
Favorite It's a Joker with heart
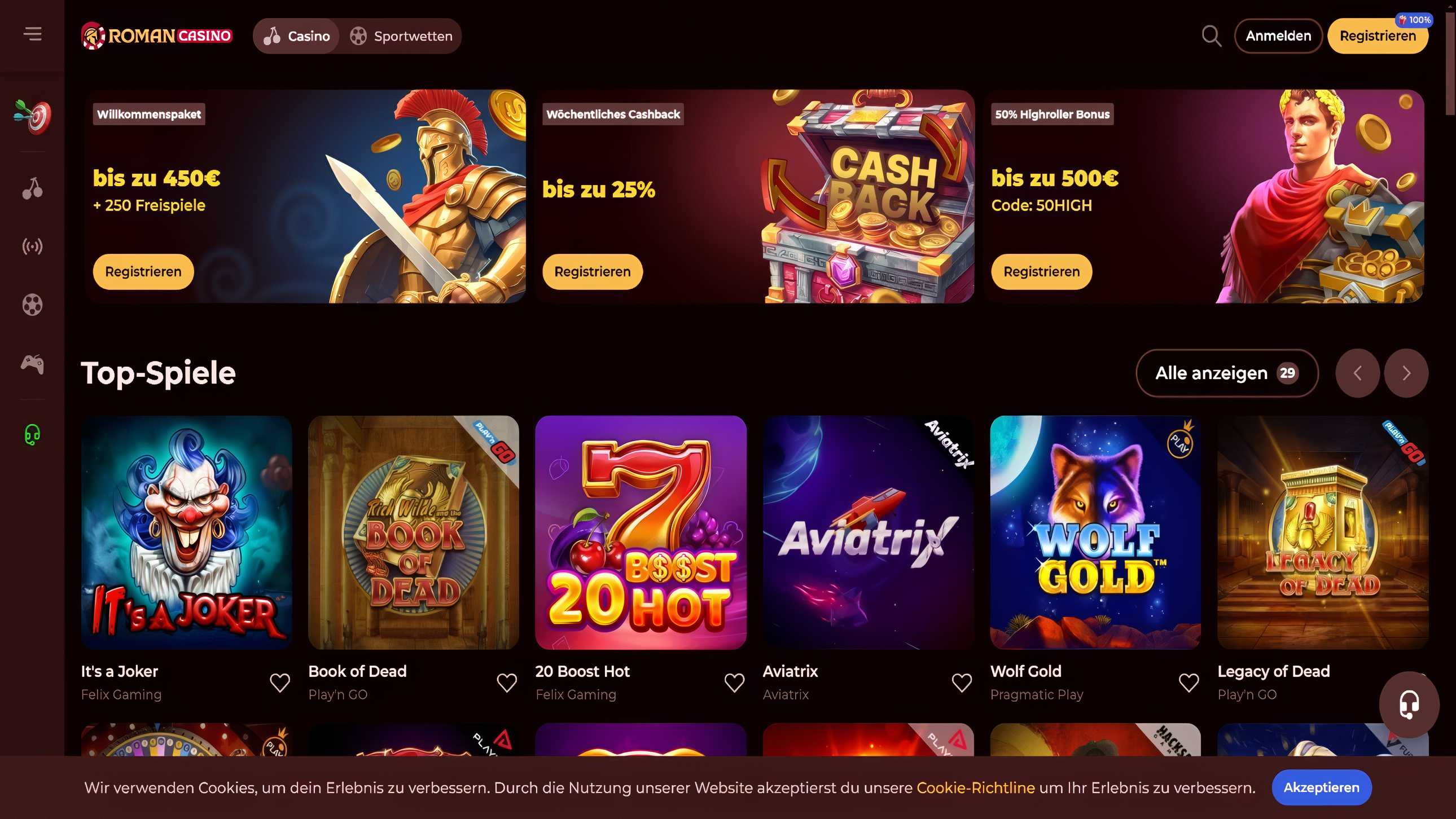pos(280,683)
